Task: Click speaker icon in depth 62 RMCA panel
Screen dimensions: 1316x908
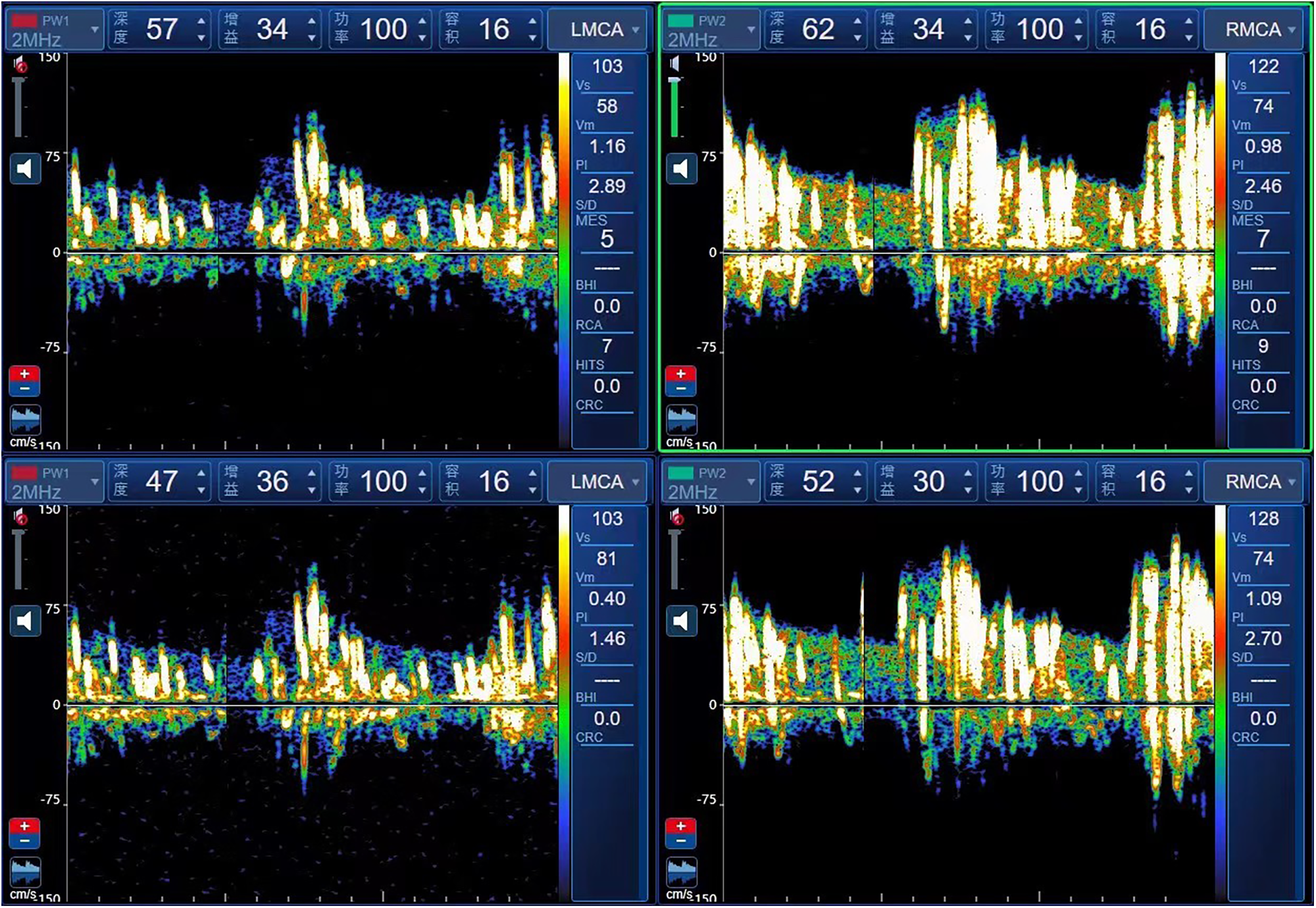Action: (x=681, y=169)
